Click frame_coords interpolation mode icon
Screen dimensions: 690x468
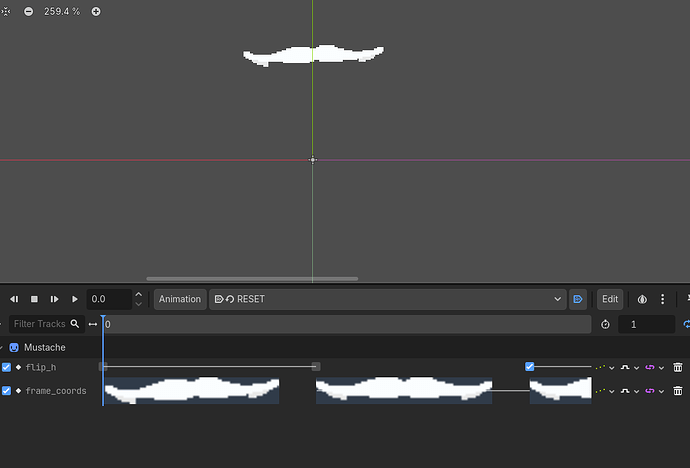tap(625, 391)
